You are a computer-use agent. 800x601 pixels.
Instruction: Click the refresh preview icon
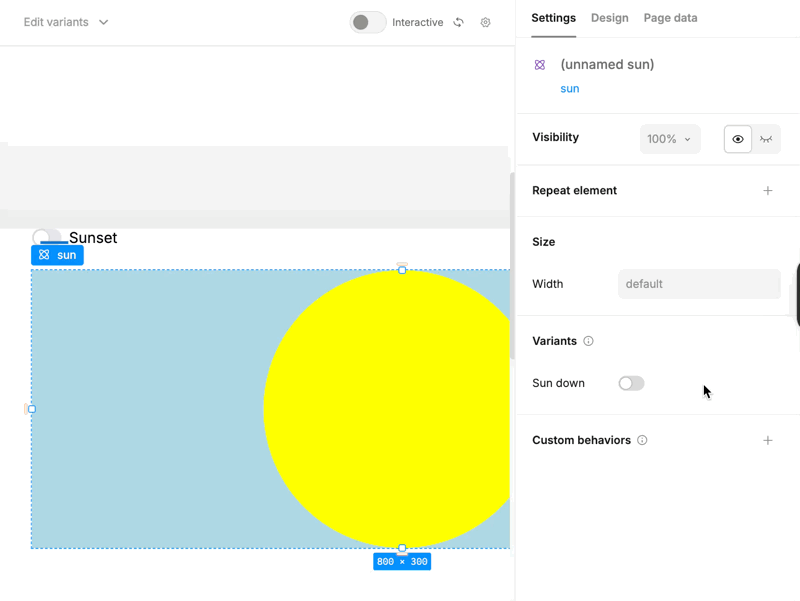(458, 22)
